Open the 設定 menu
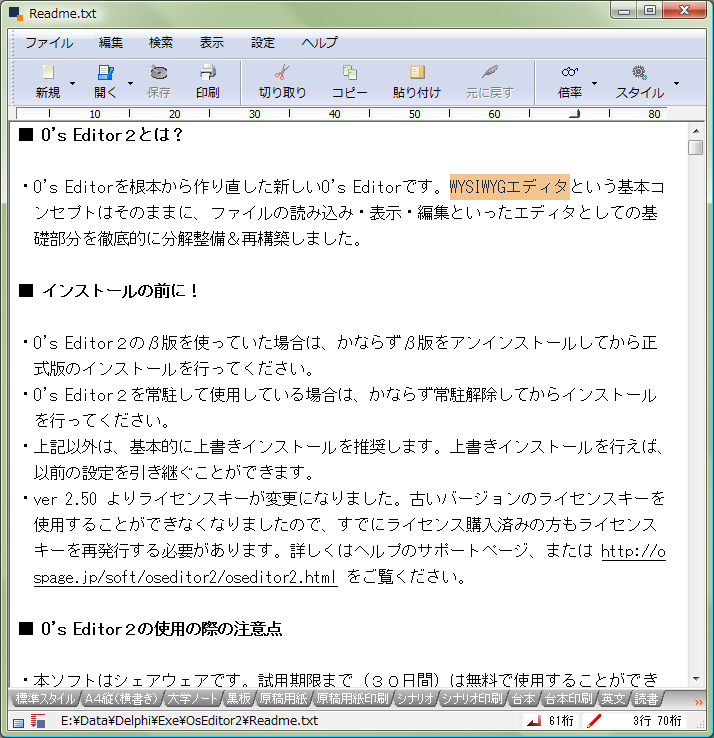 pyautogui.click(x=263, y=43)
